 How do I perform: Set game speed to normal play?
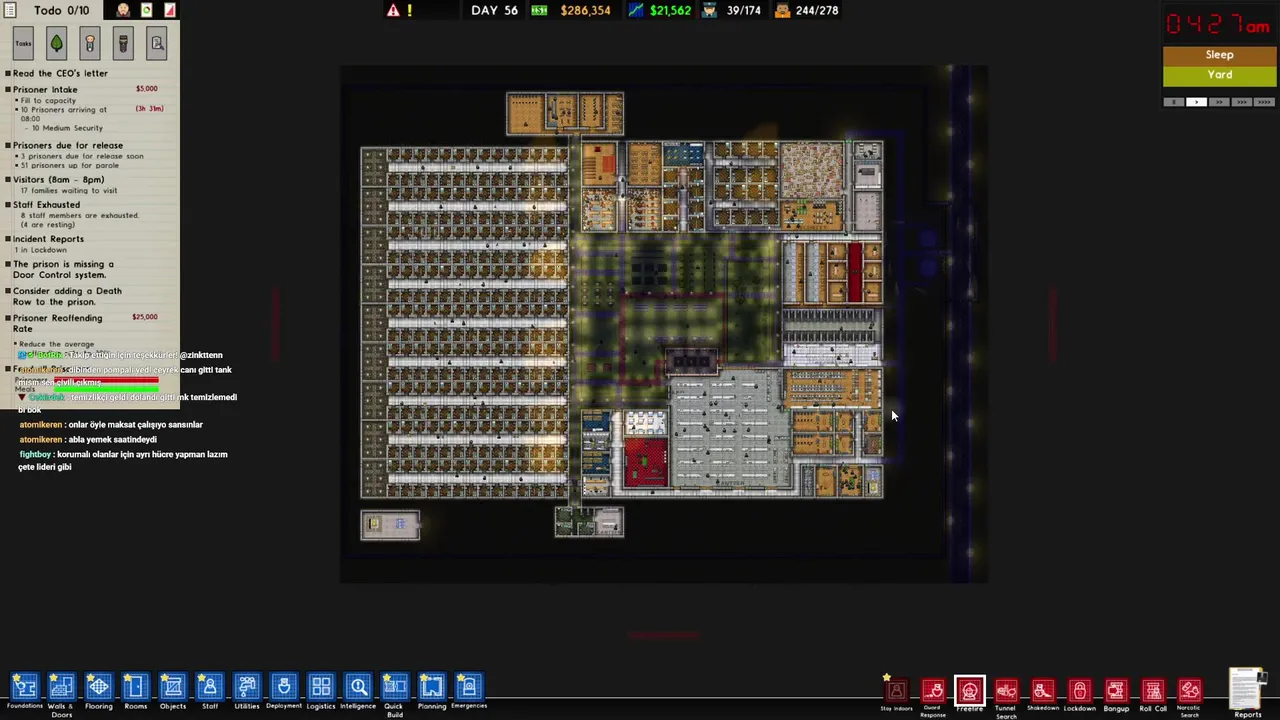pyautogui.click(x=1197, y=102)
